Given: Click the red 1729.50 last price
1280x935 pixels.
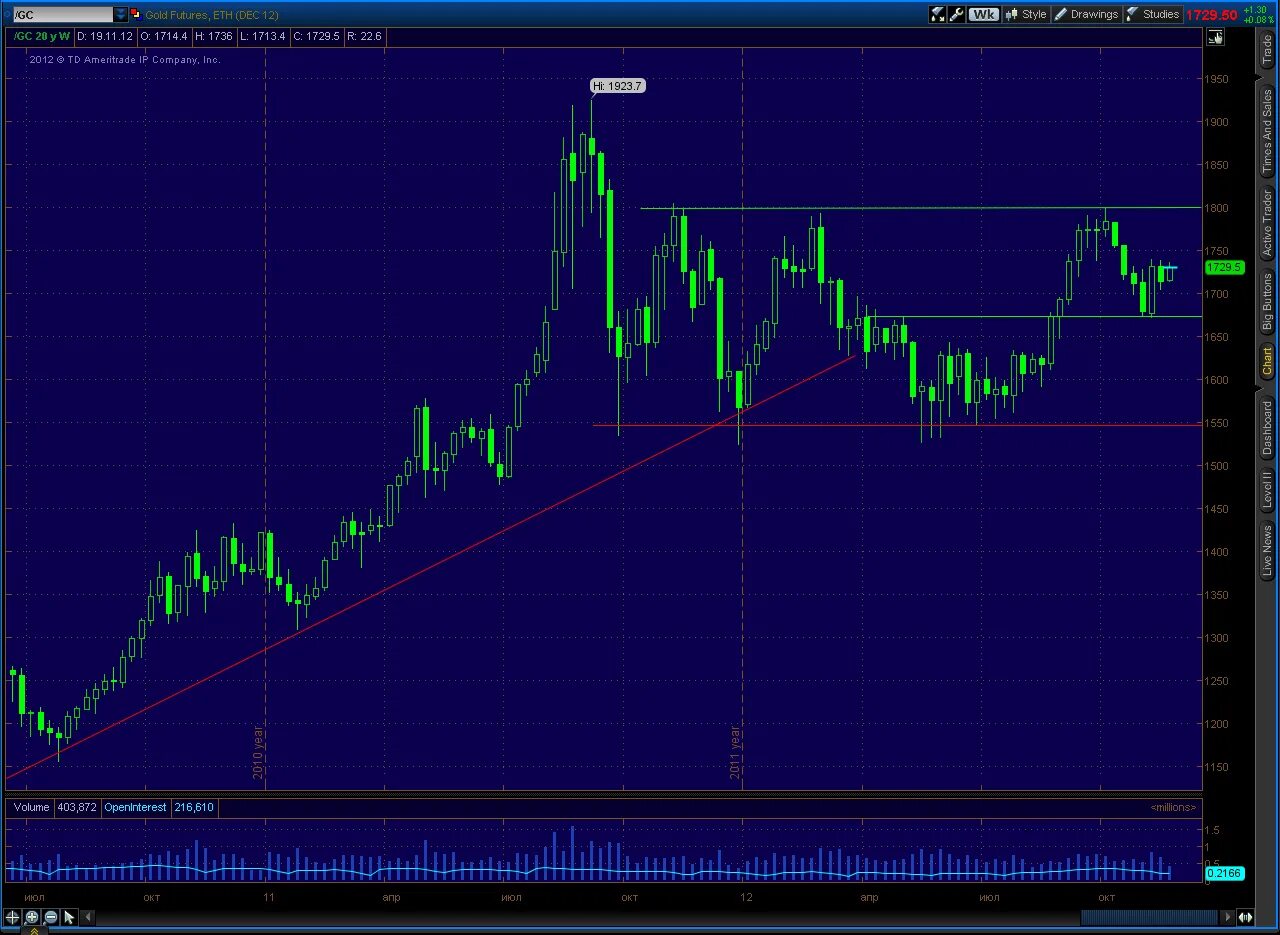Looking at the screenshot, I should point(1212,15).
